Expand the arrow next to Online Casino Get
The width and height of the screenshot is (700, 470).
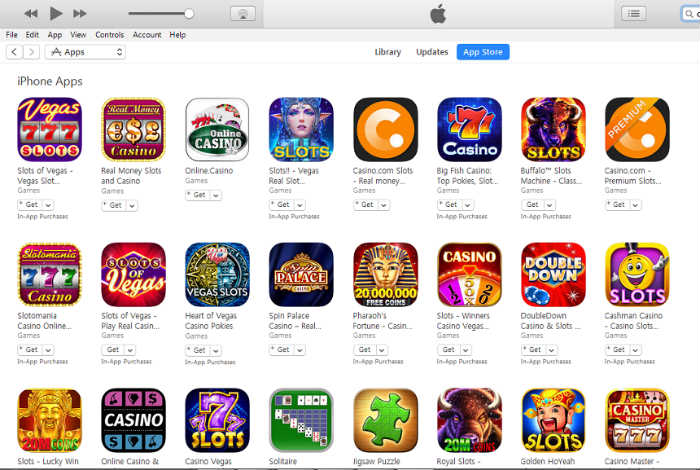pos(216,195)
